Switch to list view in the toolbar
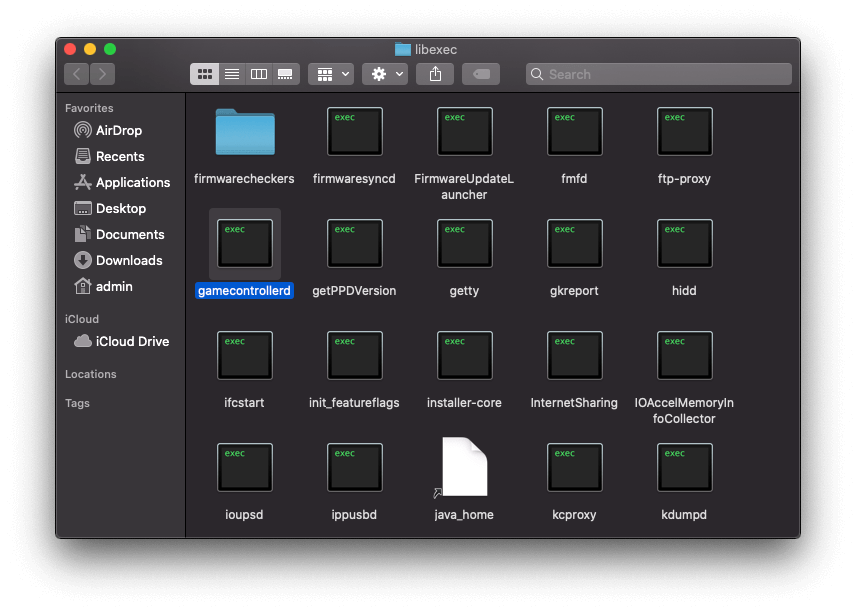 coord(232,73)
